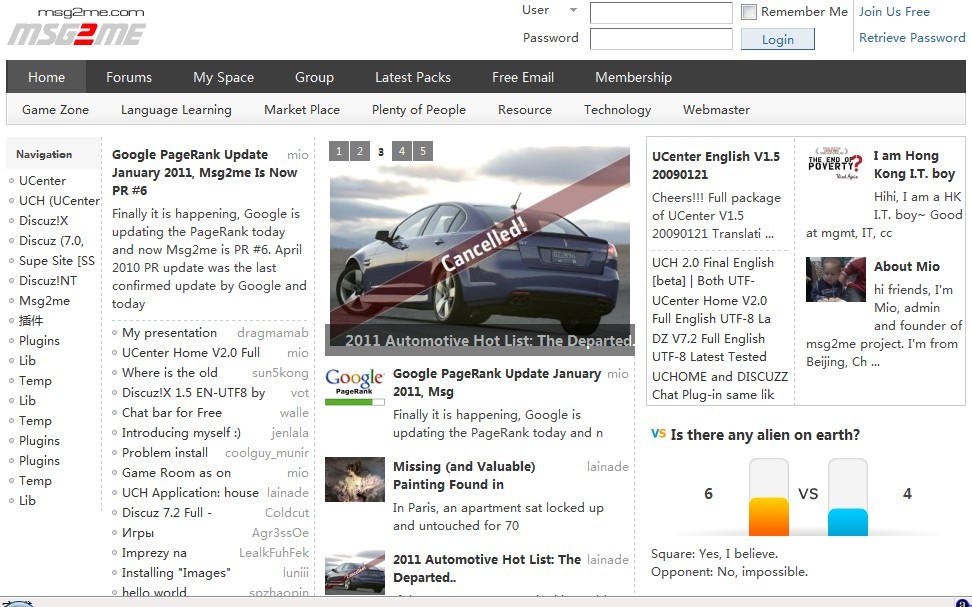
Task: Click the VS icon beside the alien poll
Action: [658, 433]
